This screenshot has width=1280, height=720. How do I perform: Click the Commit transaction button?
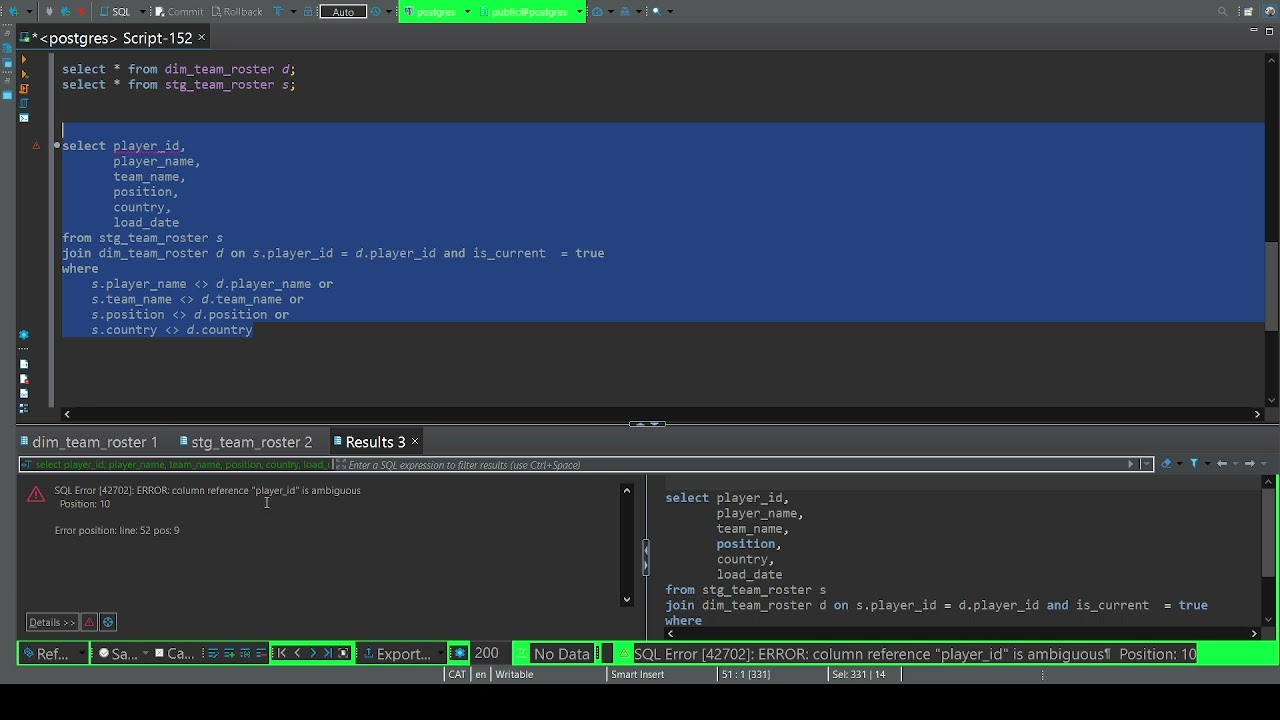[178, 11]
